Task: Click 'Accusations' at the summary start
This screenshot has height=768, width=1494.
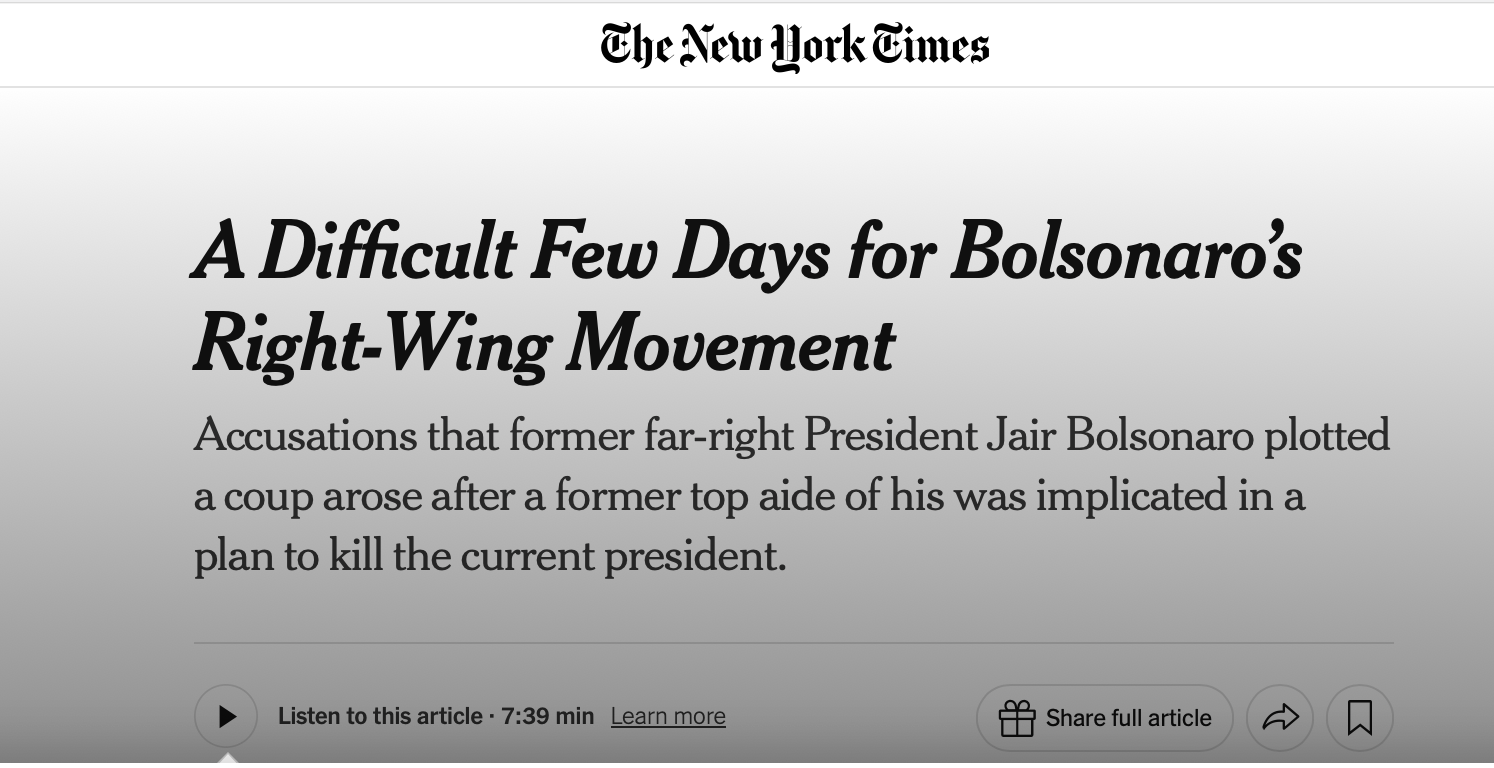Action: coord(305,436)
